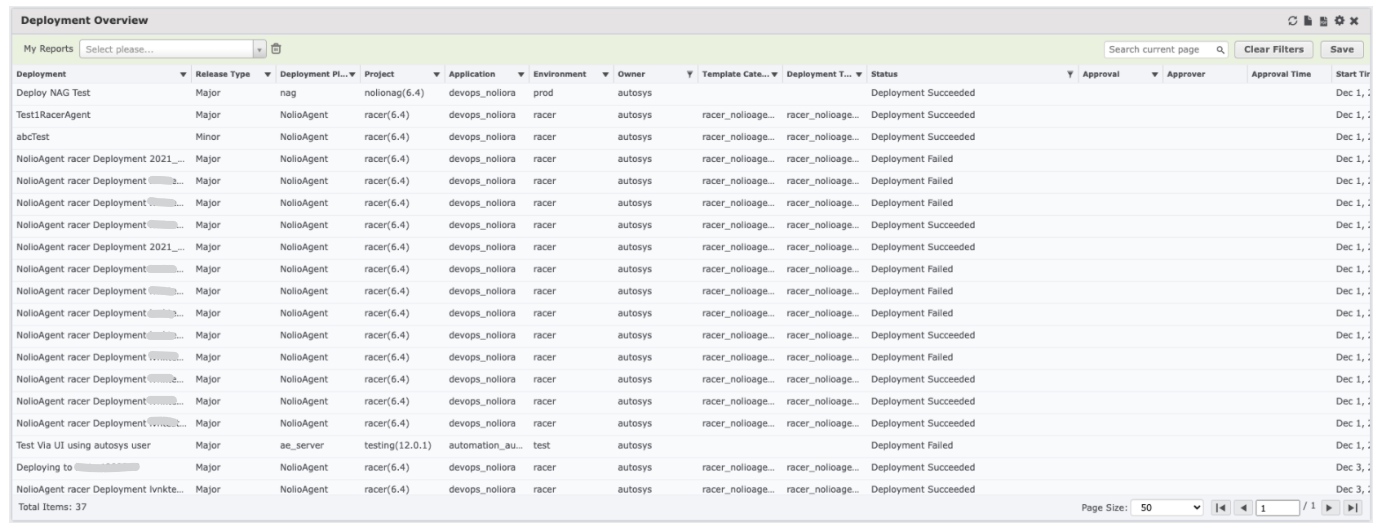Open the Approval column dropdown arrow
This screenshot has height=529, width=1380.
pos(1155,75)
